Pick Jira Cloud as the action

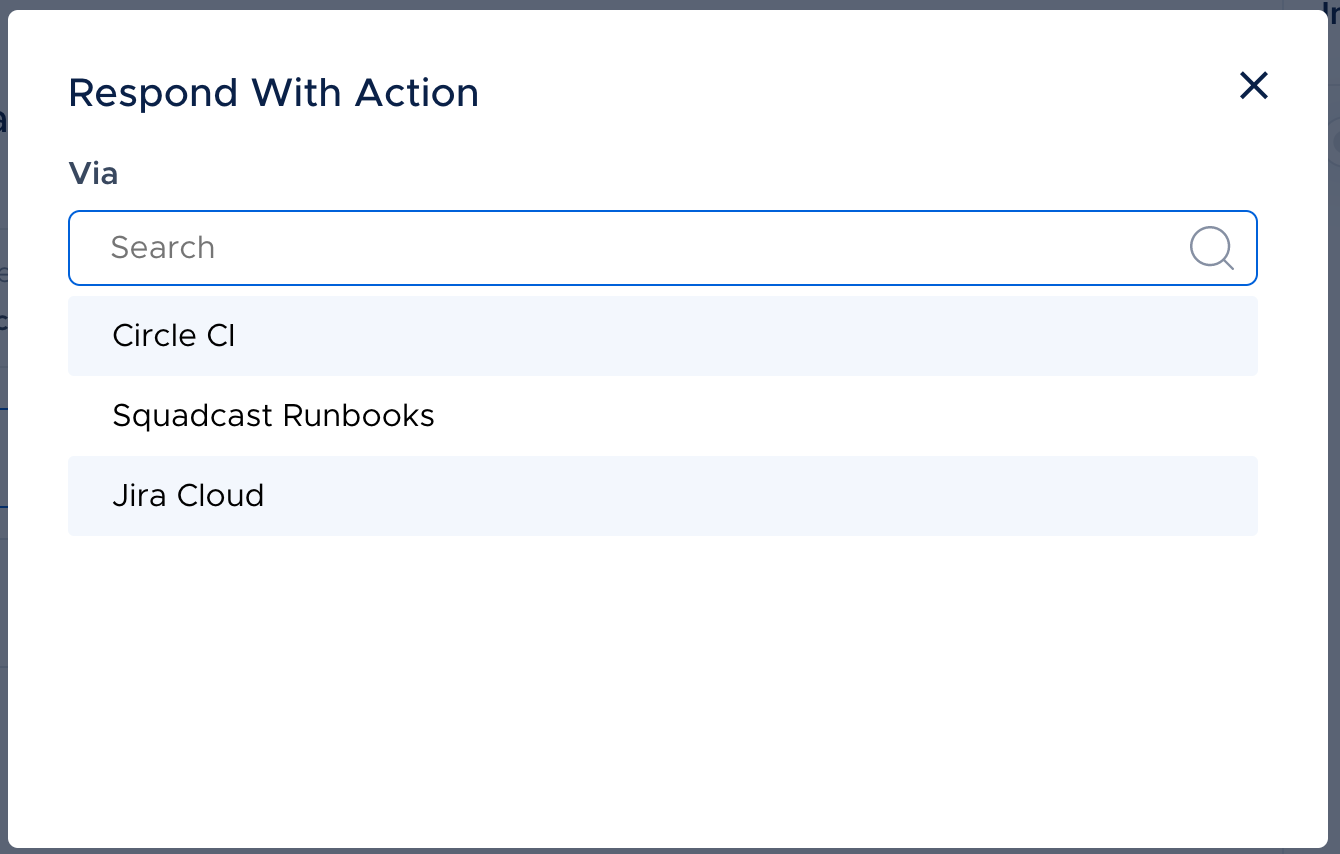coord(662,496)
